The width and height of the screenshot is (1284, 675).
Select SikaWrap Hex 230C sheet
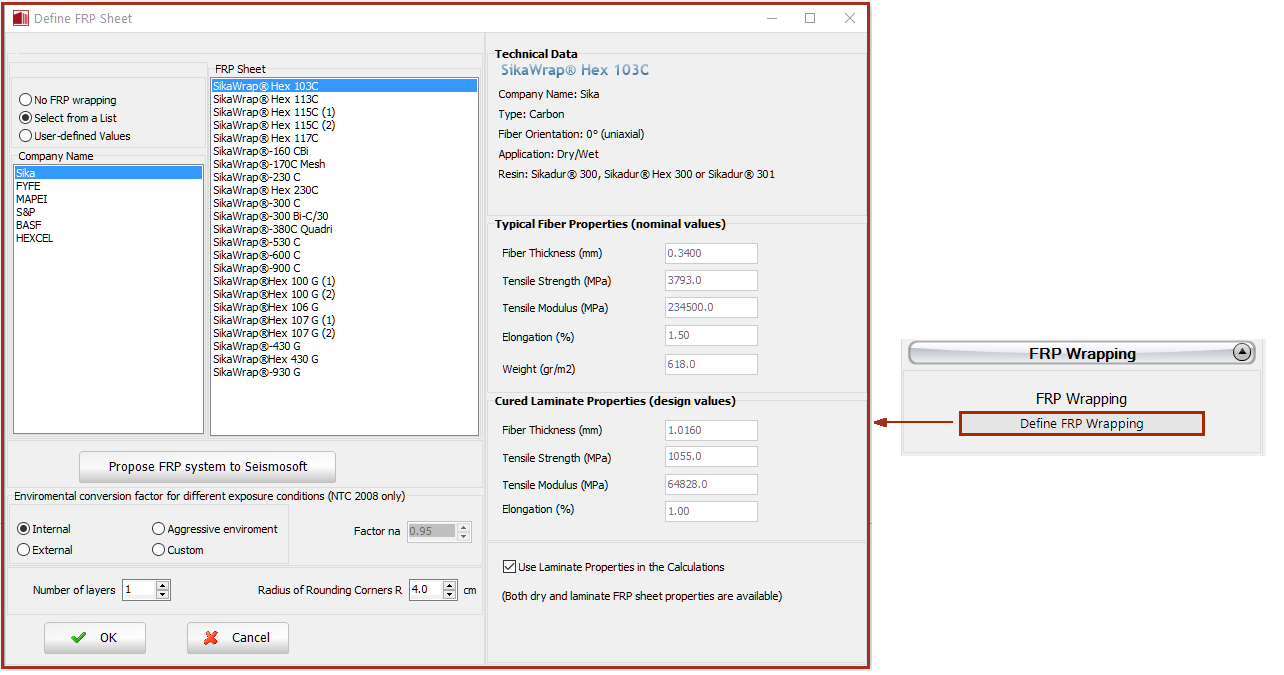344,190
